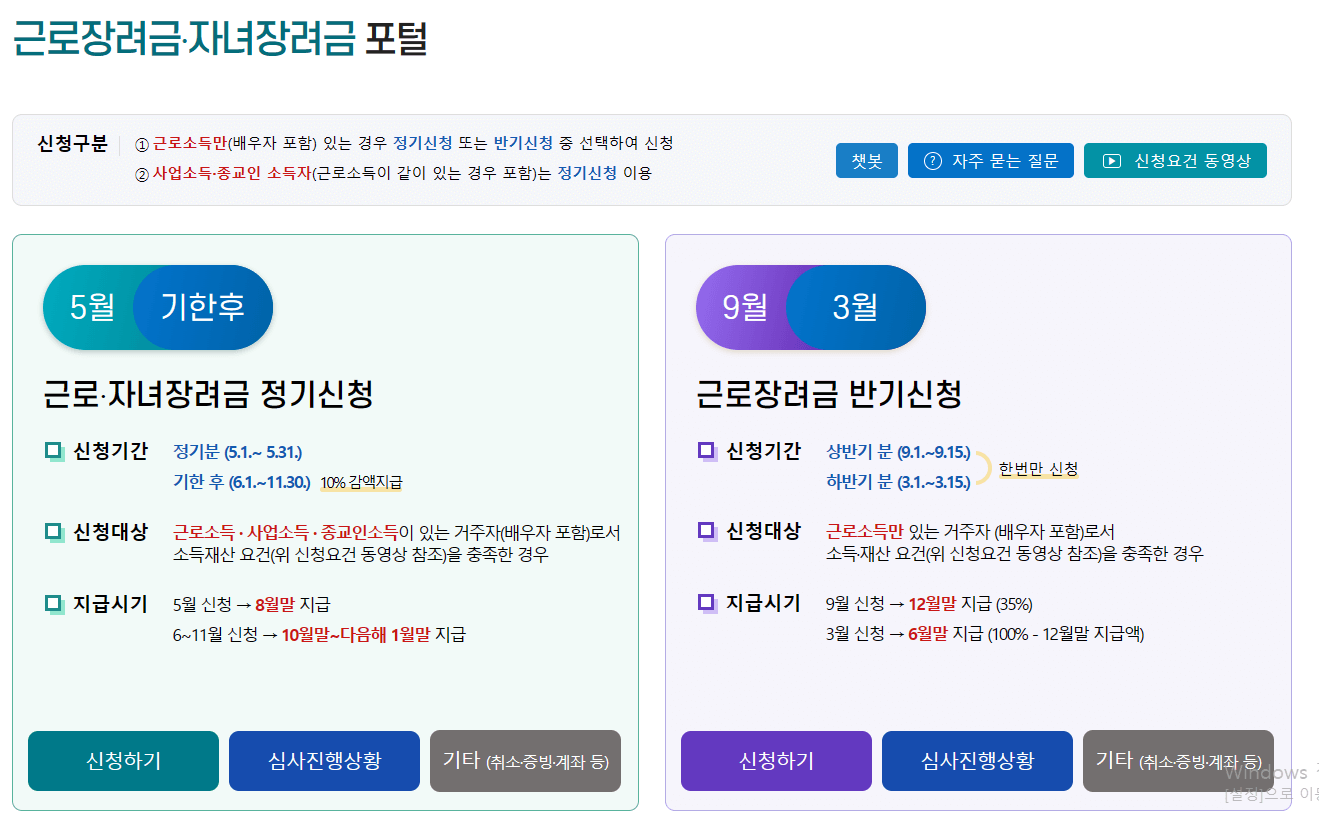Image resolution: width=1319 pixels, height=840 pixels.
Task: Click green square icon beside 정기신청 지급시기
Action: coord(54,604)
